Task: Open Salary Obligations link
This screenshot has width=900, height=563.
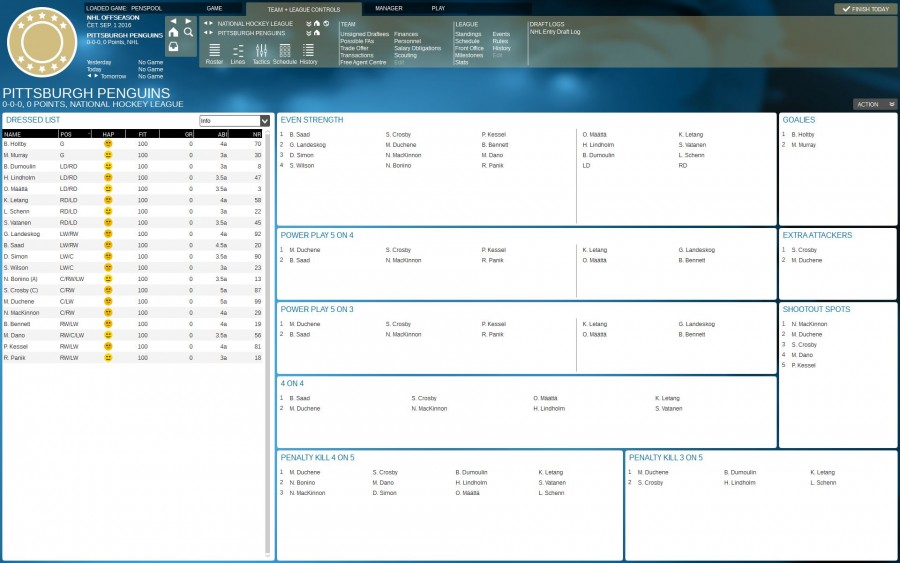Action: (x=417, y=48)
